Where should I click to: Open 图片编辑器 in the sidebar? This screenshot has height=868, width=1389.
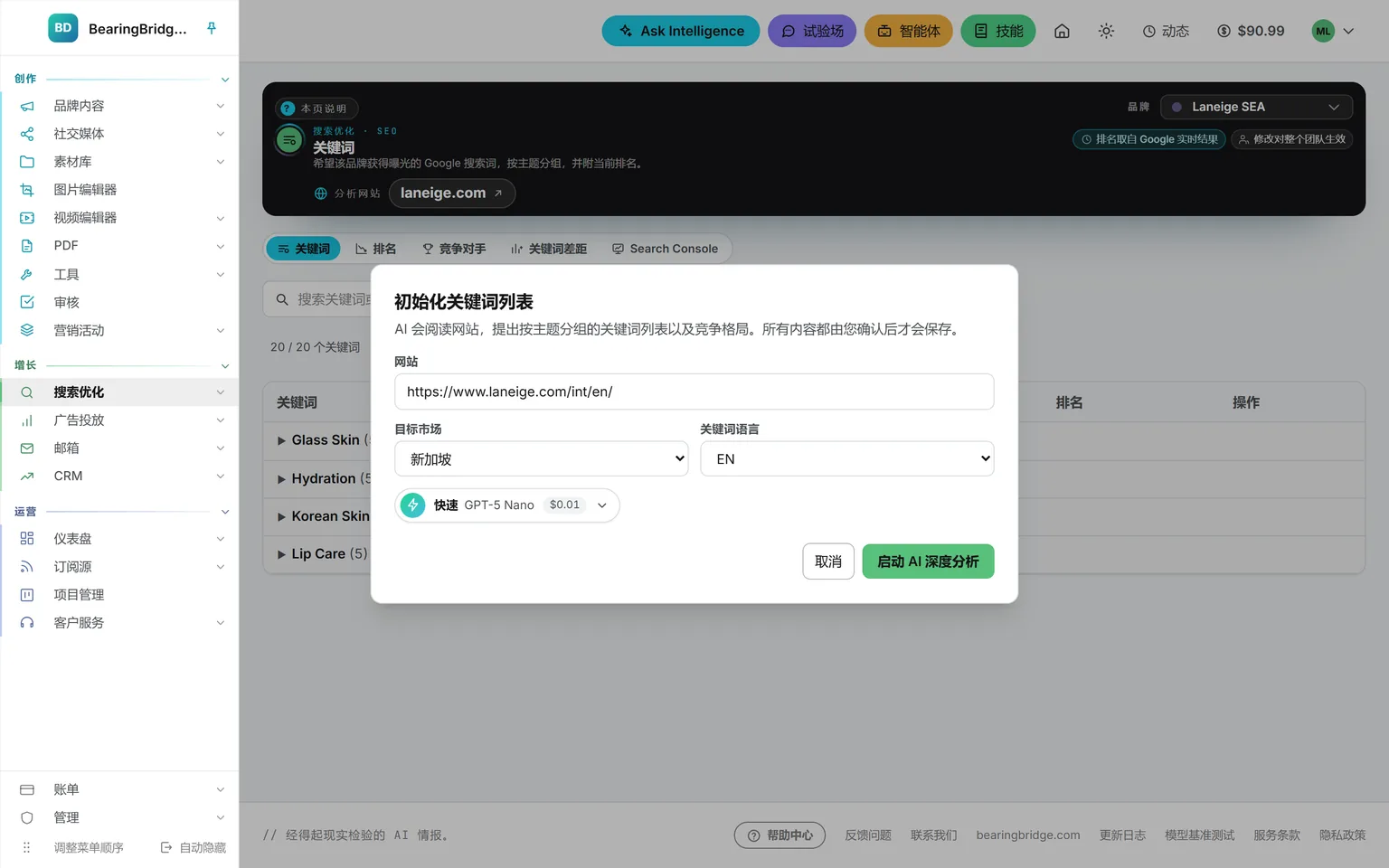click(119, 190)
